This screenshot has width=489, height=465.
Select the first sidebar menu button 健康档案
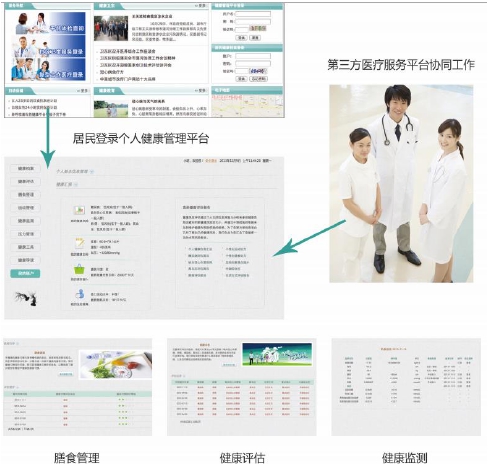coord(25,168)
